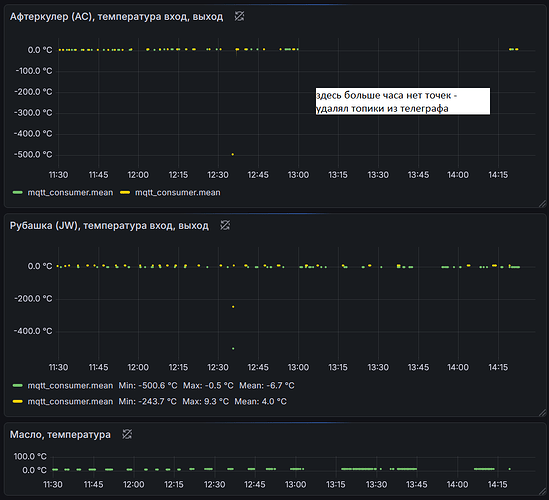Click the white annotation note about телеграф
549x500 pixels.
tap(403, 101)
